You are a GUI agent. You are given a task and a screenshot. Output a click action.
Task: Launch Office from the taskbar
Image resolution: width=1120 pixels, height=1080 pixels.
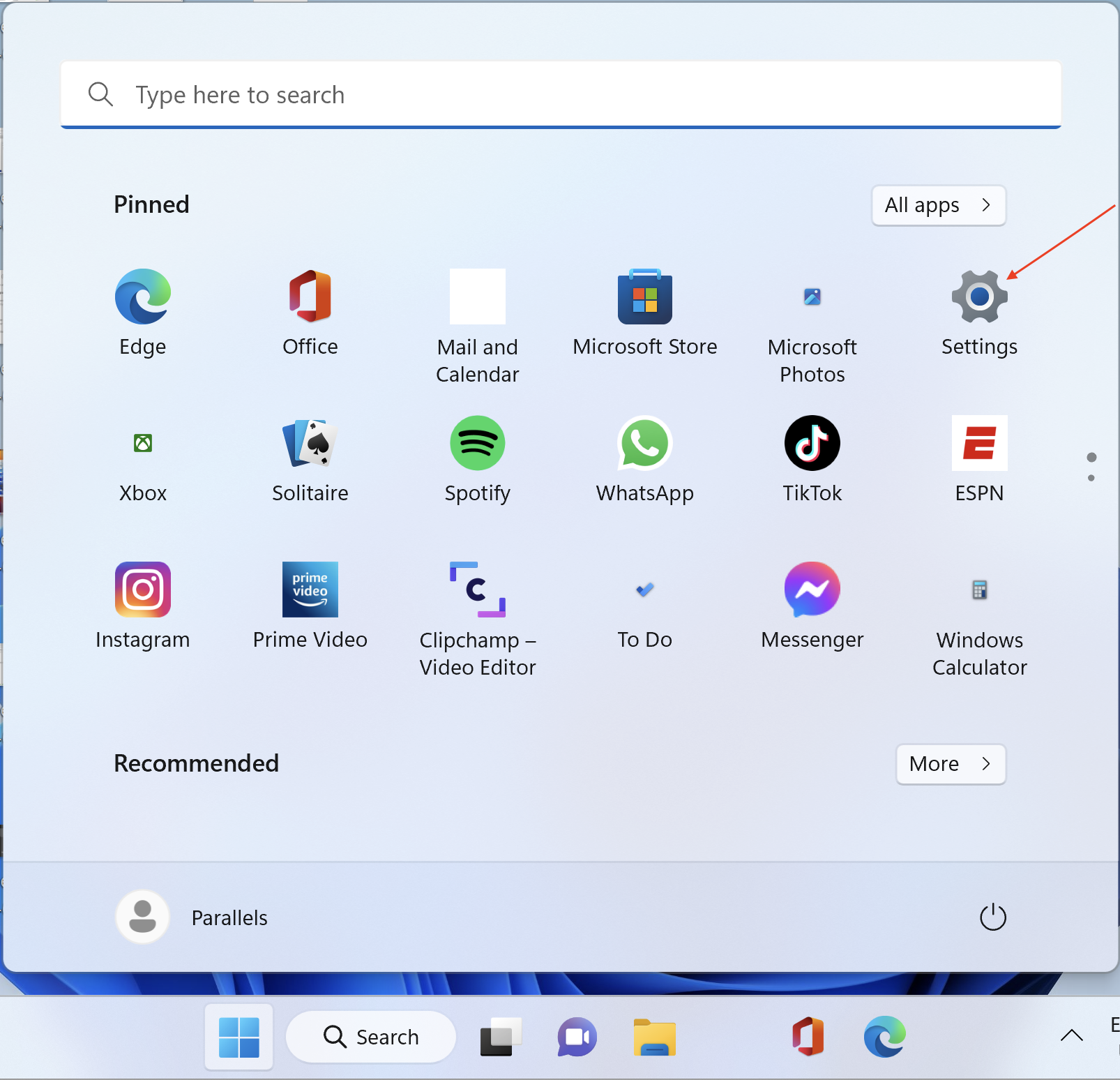808,1037
